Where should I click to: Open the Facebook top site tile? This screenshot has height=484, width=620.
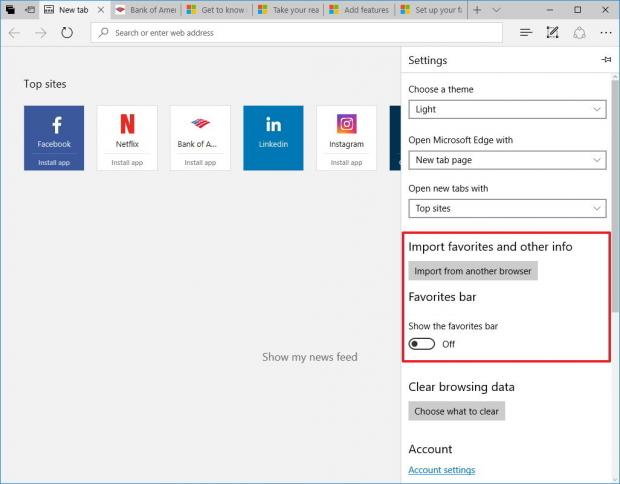tap(54, 138)
